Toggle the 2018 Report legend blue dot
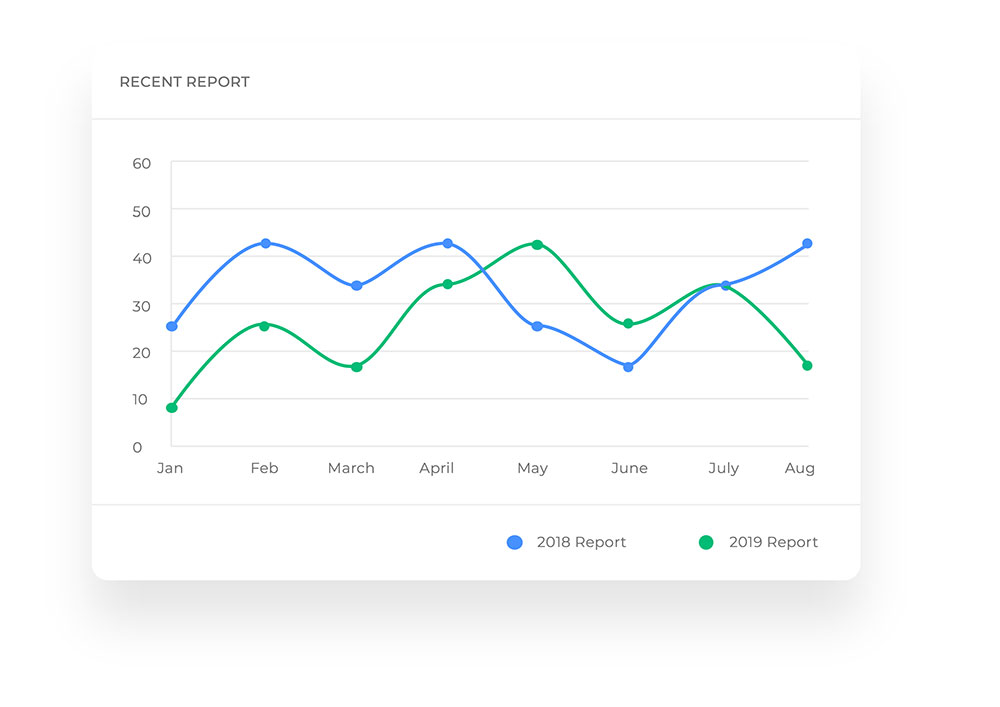Screen dimensions: 1000x707 (x=515, y=542)
